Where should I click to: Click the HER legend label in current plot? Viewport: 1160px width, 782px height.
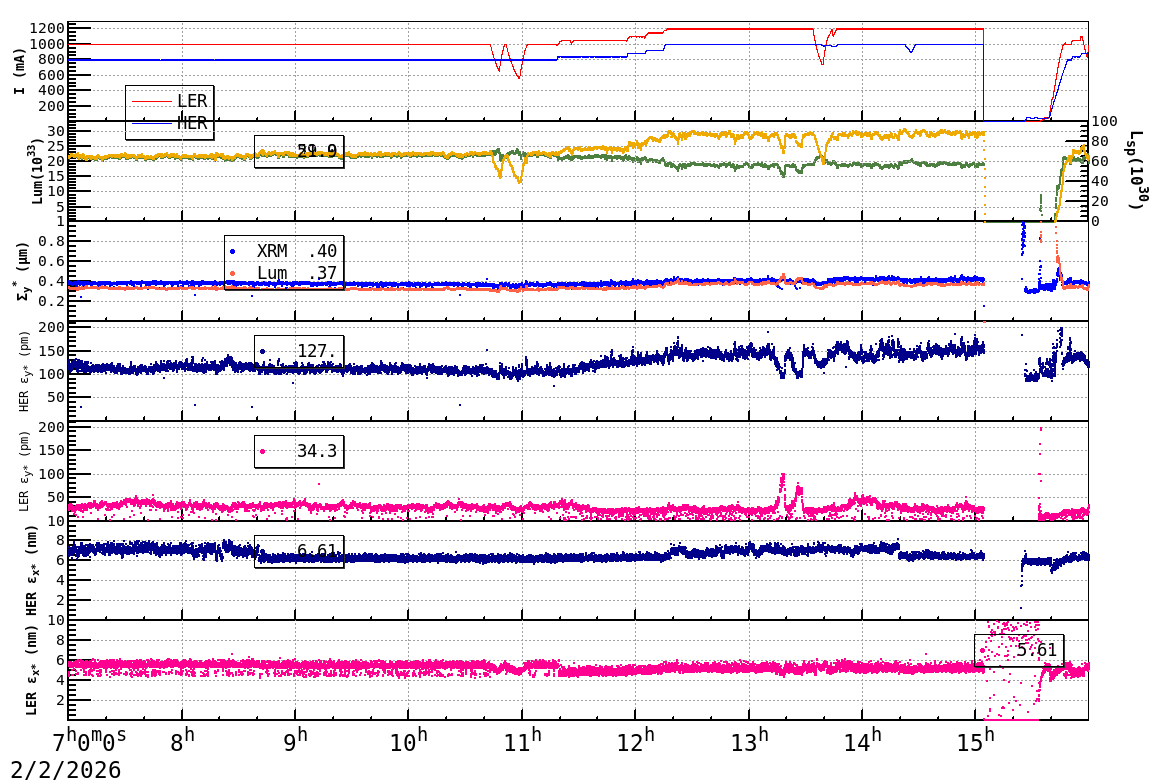pos(192,123)
